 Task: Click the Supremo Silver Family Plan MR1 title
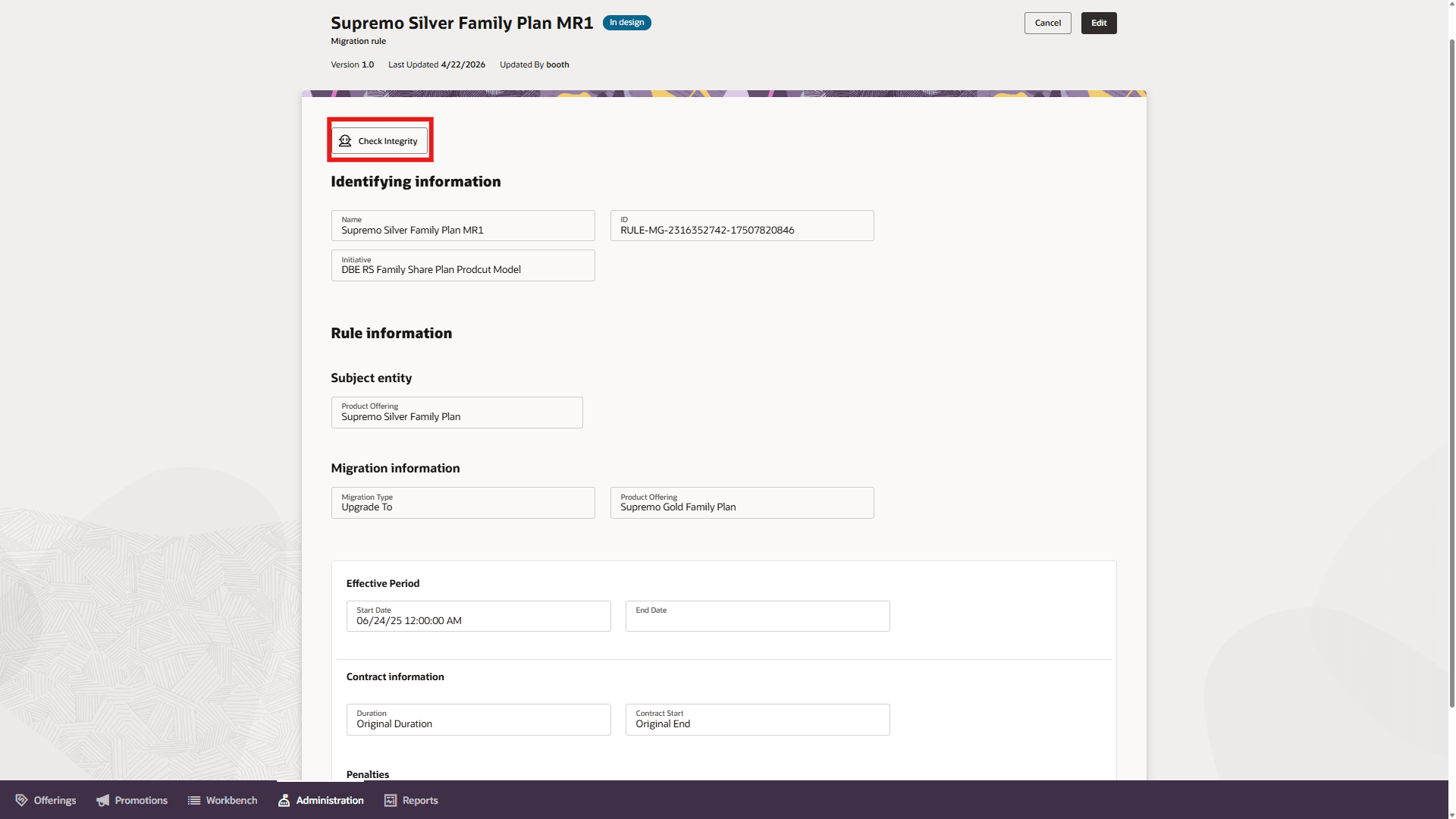tap(462, 23)
